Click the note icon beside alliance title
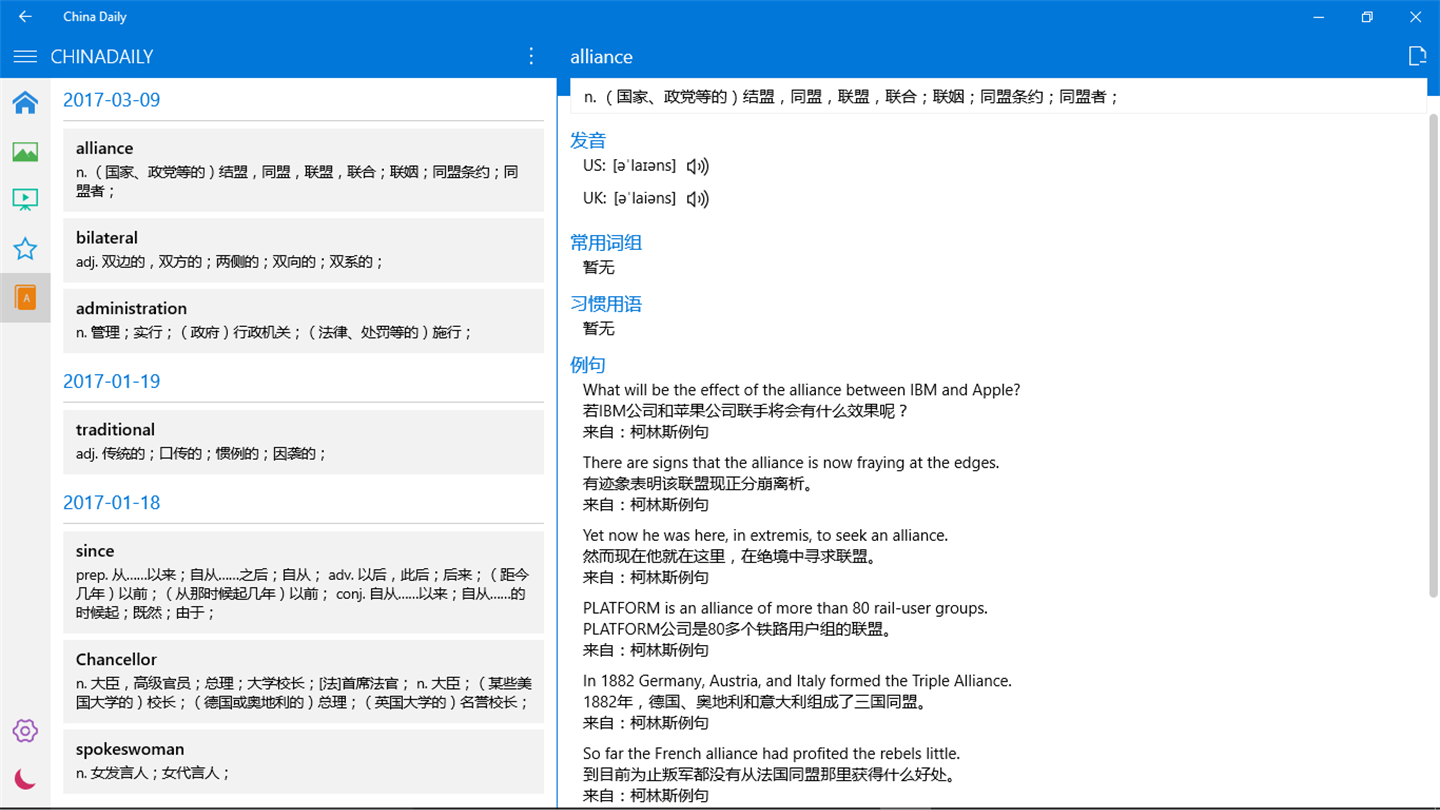The height and width of the screenshot is (810, 1440). tap(1417, 56)
